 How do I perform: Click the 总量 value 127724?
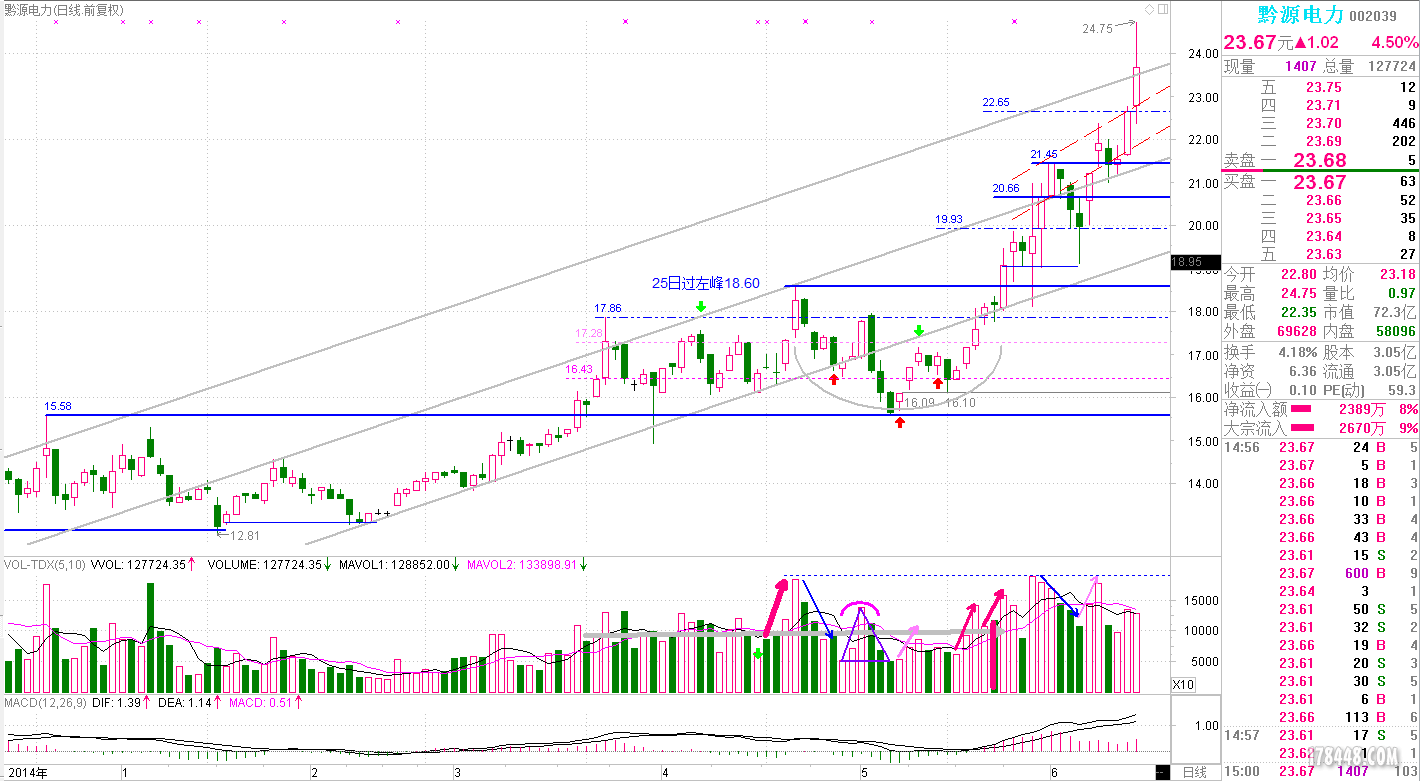pos(1391,67)
